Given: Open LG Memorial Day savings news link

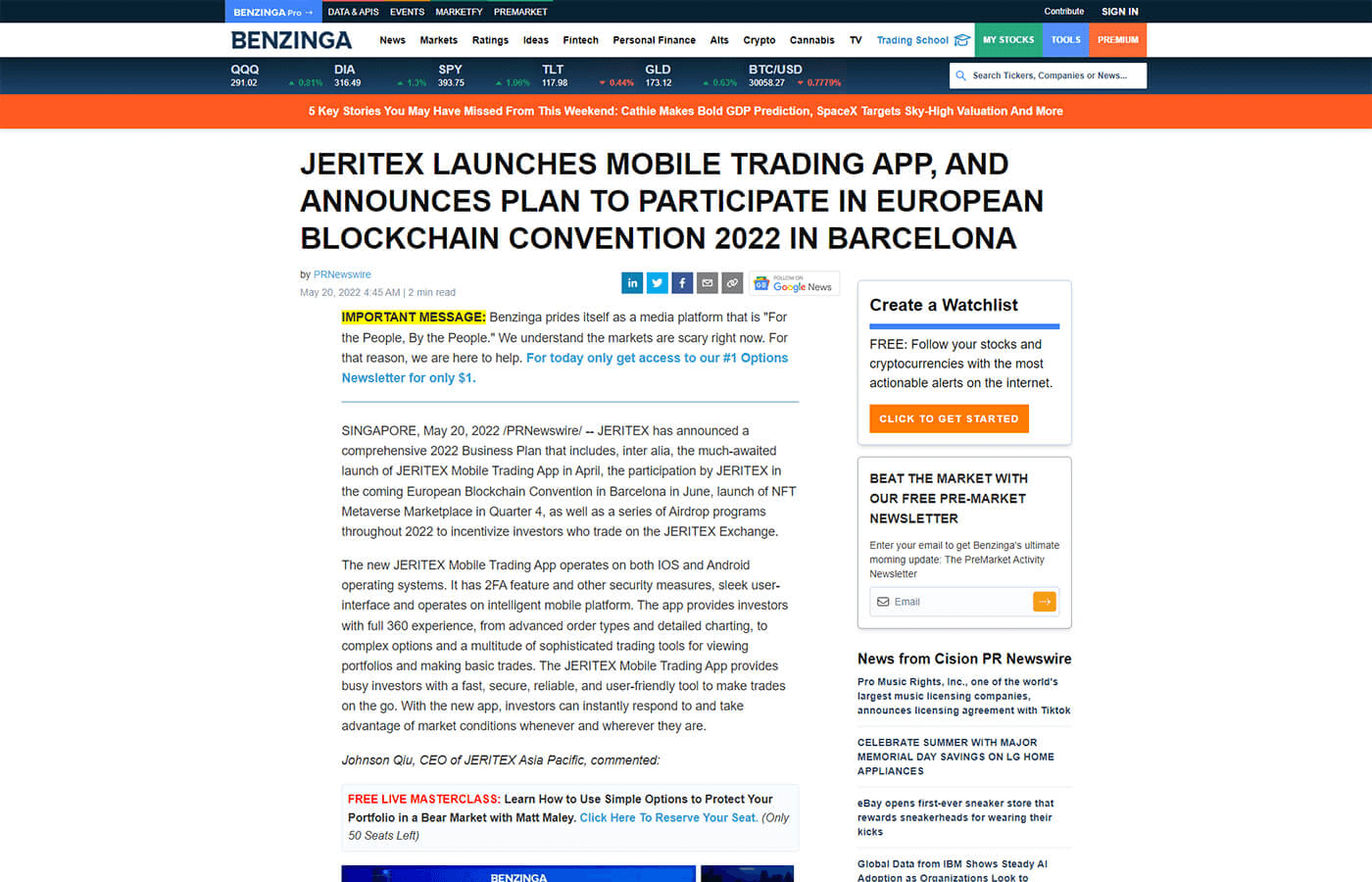Looking at the screenshot, I should click(955, 757).
